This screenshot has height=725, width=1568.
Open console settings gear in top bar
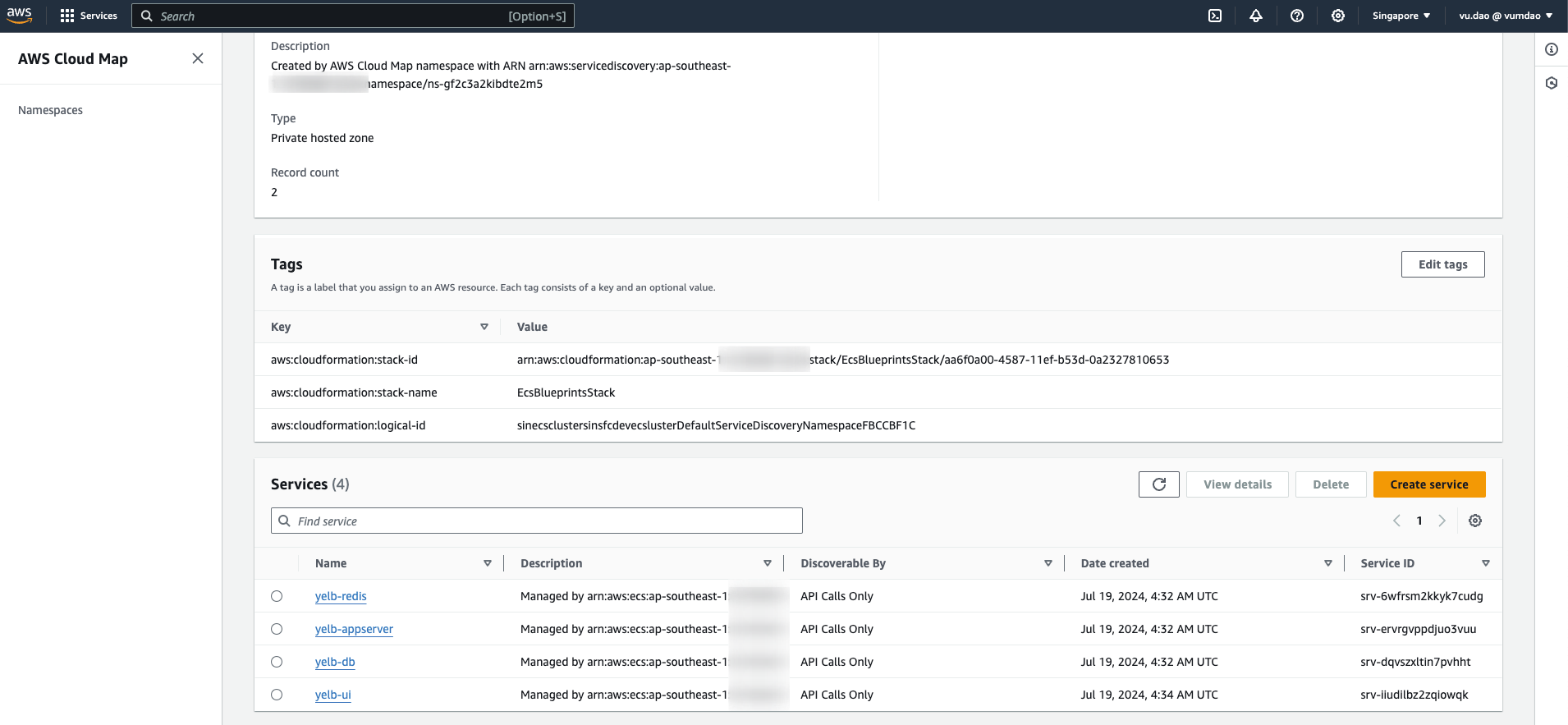click(x=1338, y=16)
